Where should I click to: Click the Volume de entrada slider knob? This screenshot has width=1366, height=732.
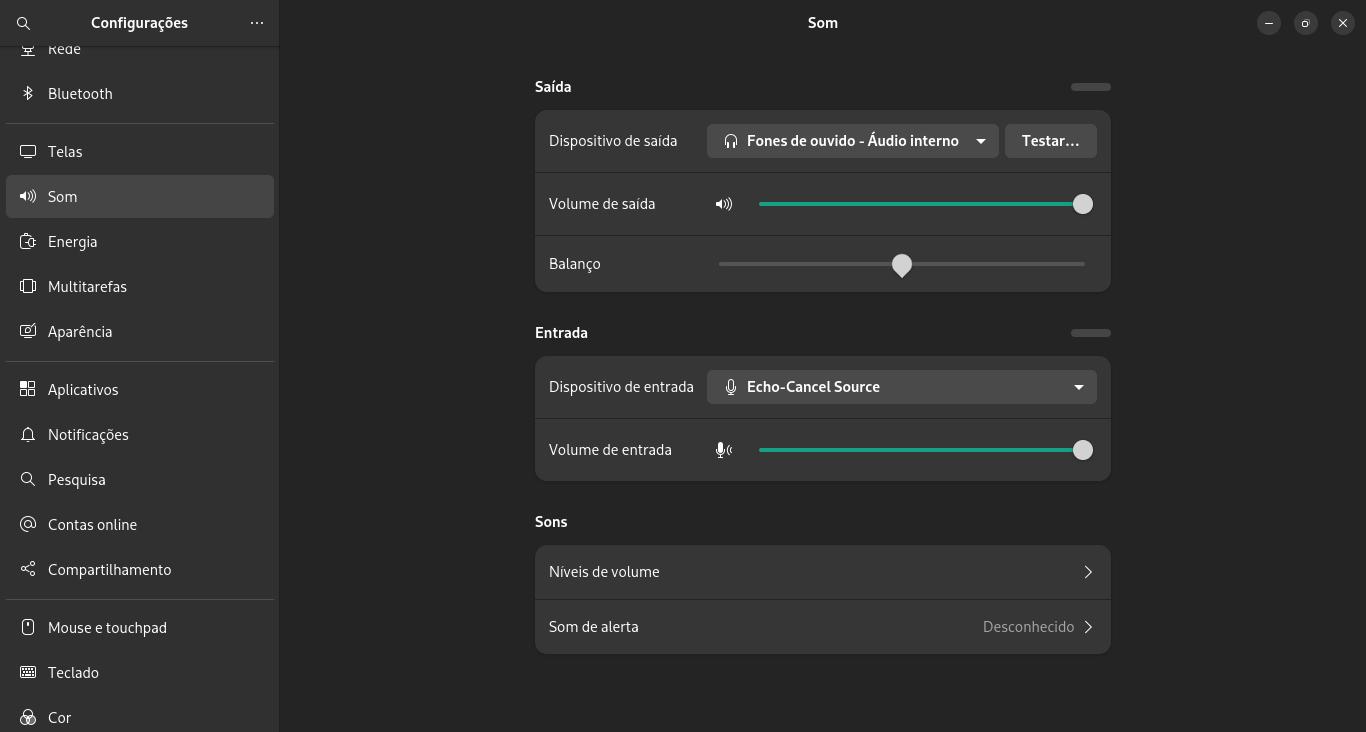pyautogui.click(x=1083, y=450)
